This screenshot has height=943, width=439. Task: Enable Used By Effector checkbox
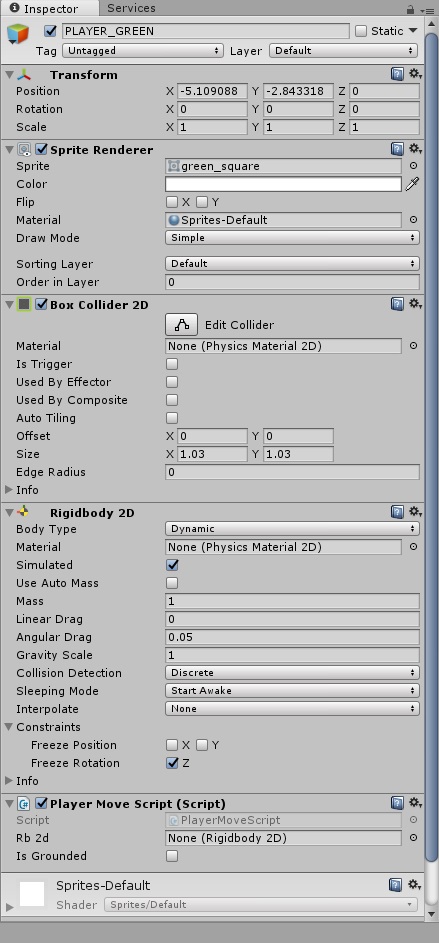(x=172, y=382)
